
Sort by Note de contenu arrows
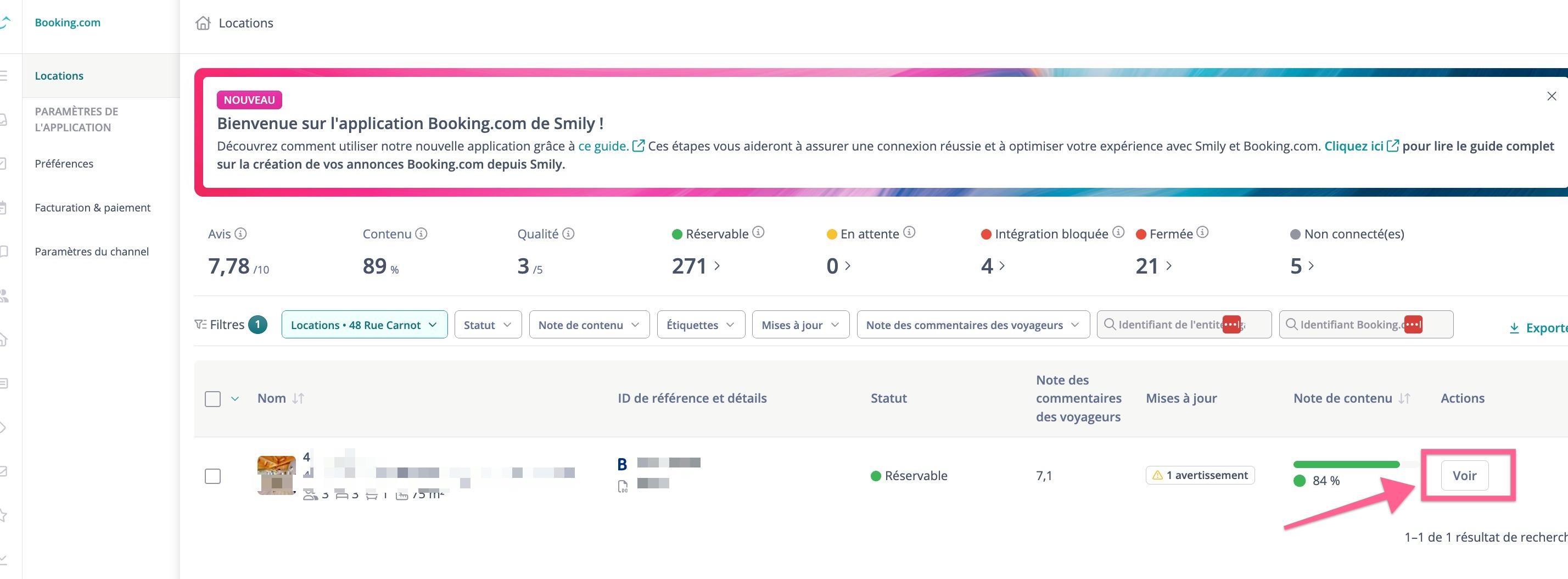coord(1404,398)
